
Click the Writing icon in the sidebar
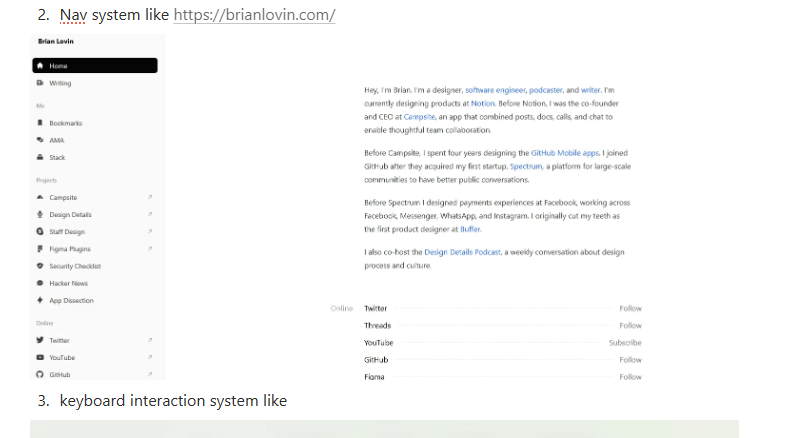[x=40, y=83]
